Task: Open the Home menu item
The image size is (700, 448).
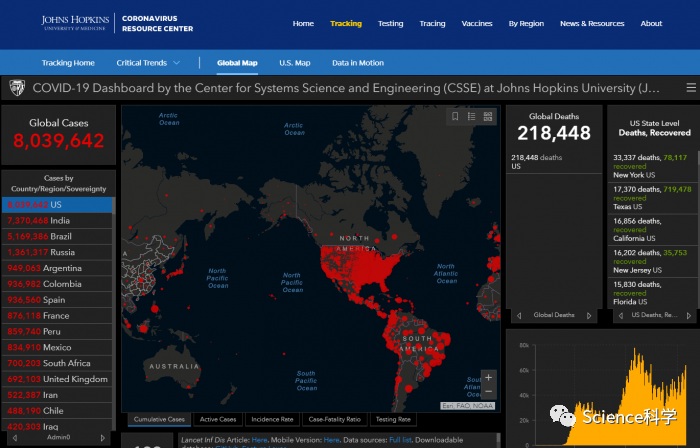Action: pos(303,23)
